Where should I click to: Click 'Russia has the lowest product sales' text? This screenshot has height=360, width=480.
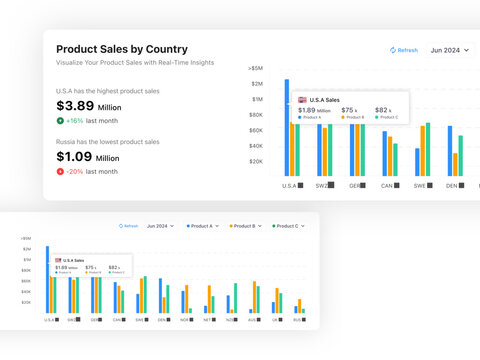[x=108, y=142]
